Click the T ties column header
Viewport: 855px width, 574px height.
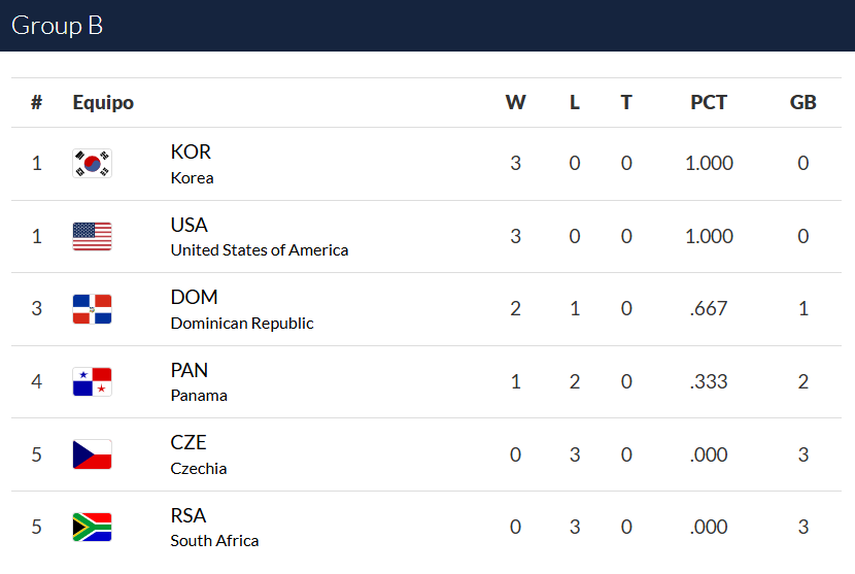click(626, 102)
